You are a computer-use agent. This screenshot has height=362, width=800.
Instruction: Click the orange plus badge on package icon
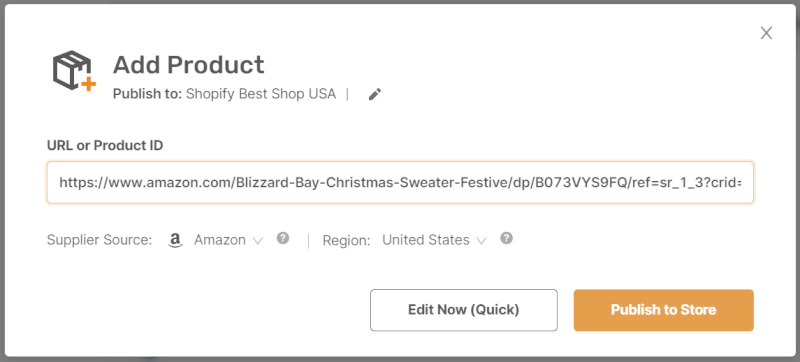tap(89, 84)
